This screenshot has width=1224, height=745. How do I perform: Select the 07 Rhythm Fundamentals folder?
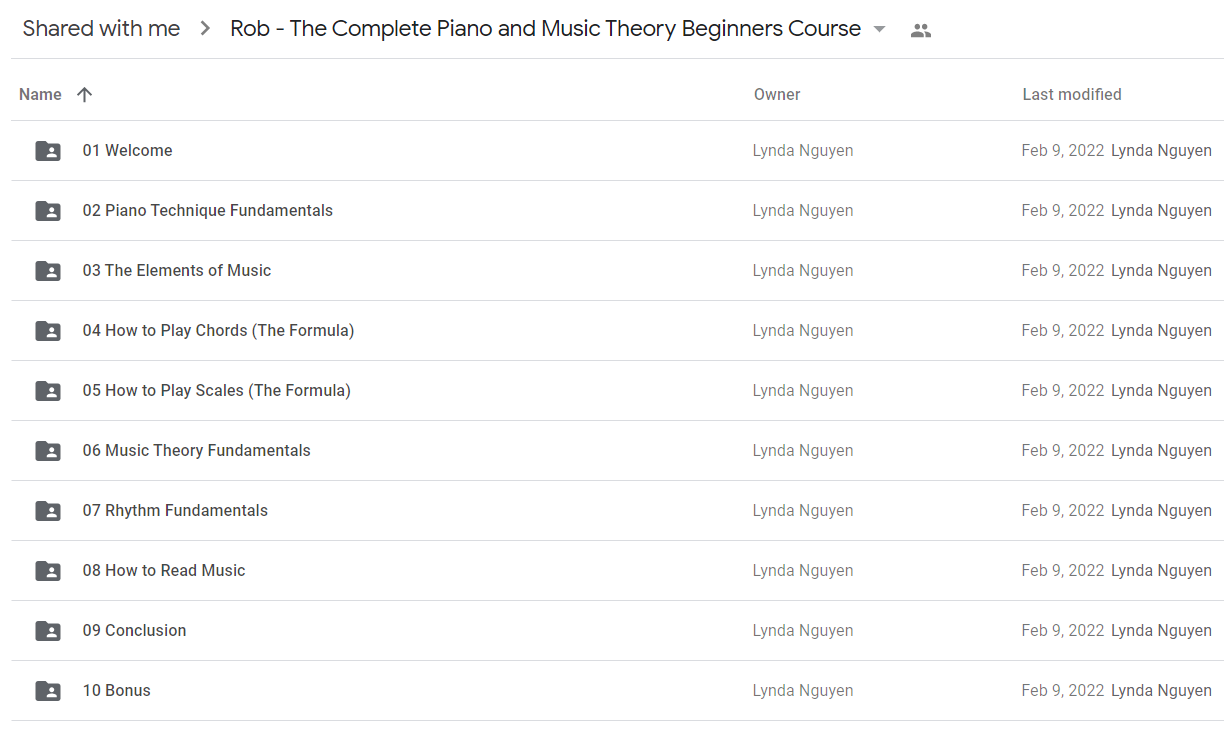pos(617,511)
